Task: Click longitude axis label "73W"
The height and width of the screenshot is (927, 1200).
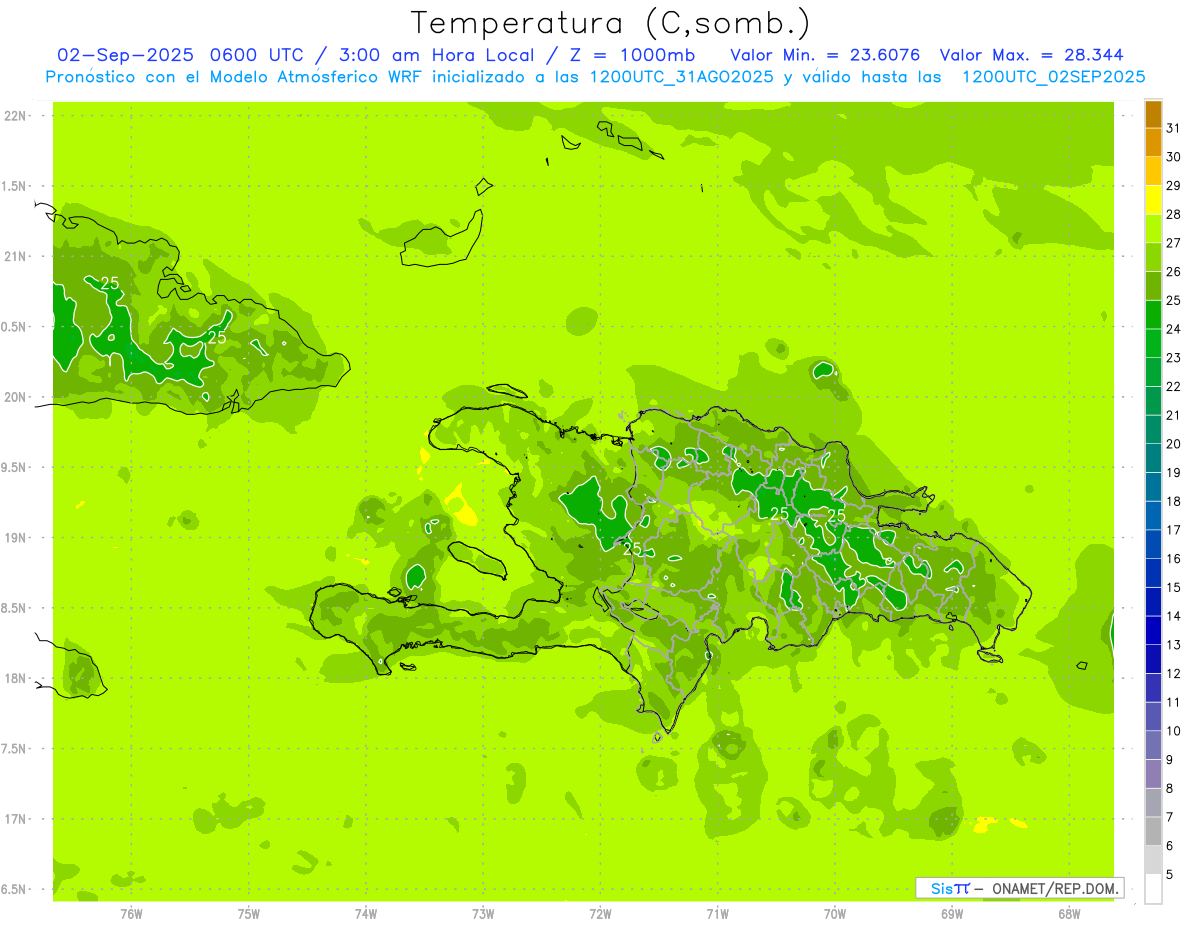Action: click(x=483, y=914)
